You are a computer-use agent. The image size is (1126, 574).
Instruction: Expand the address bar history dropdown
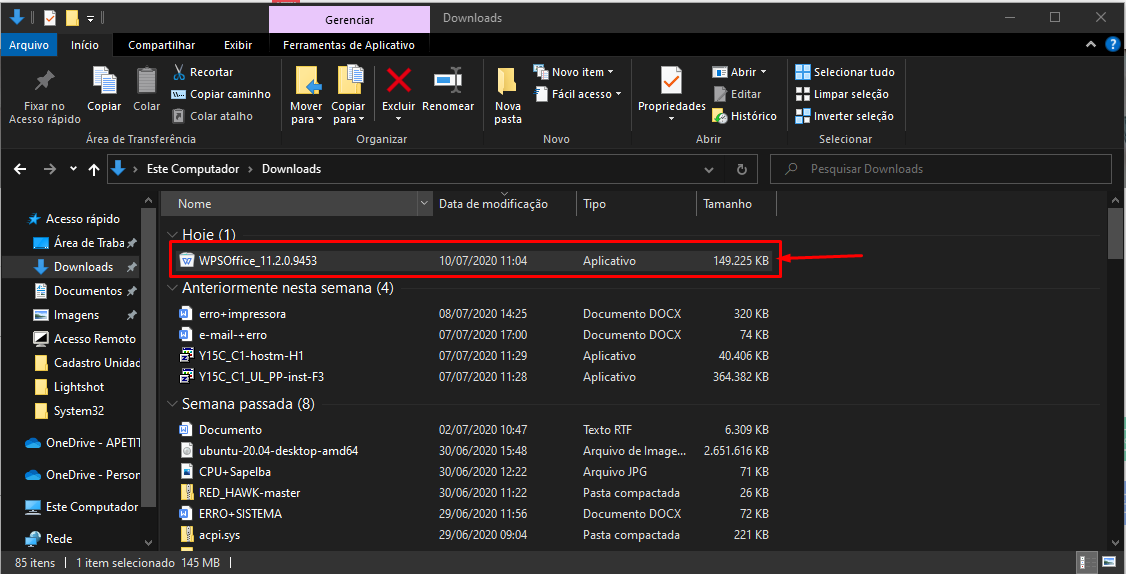tap(709, 169)
